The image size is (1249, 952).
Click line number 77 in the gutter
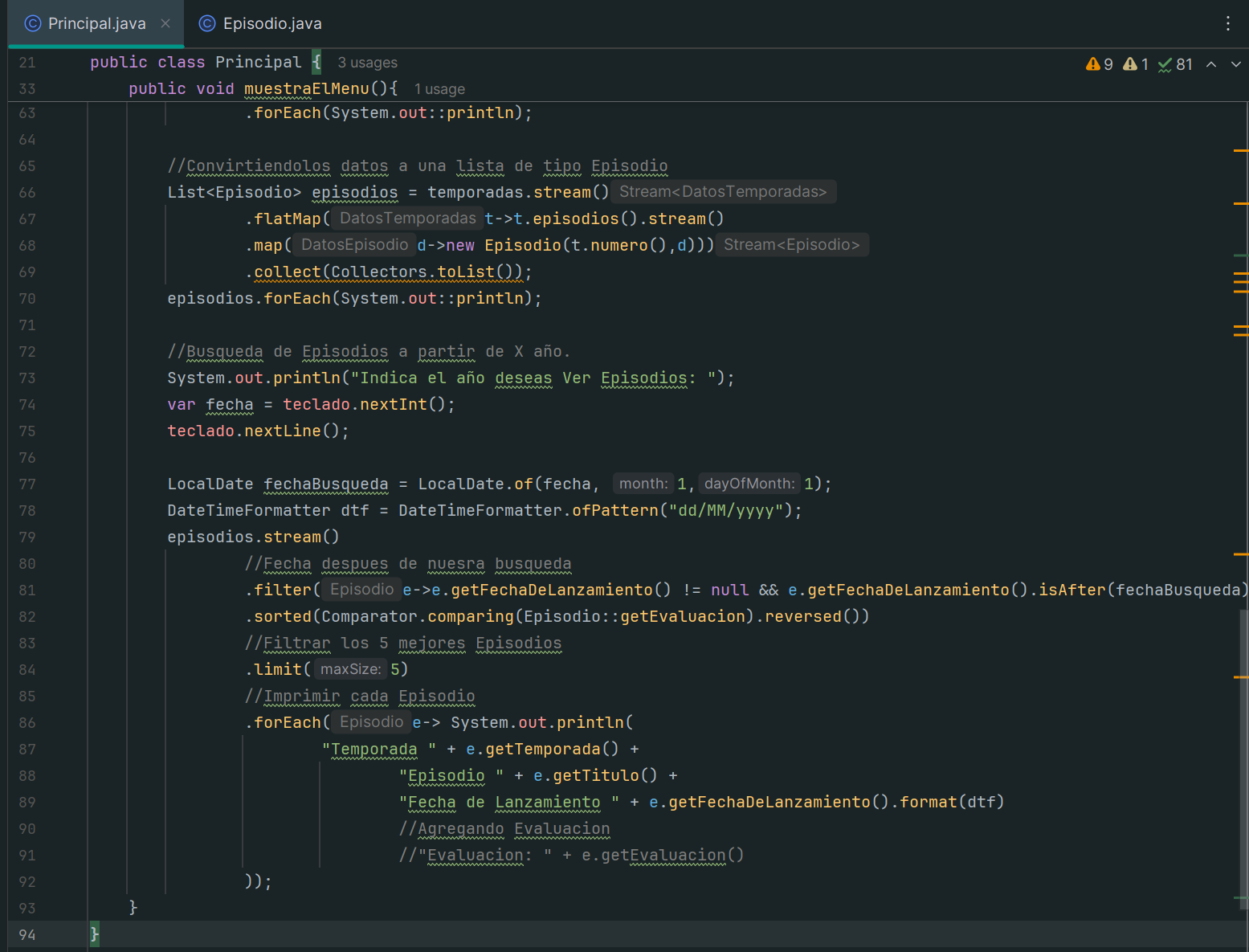tap(27, 484)
